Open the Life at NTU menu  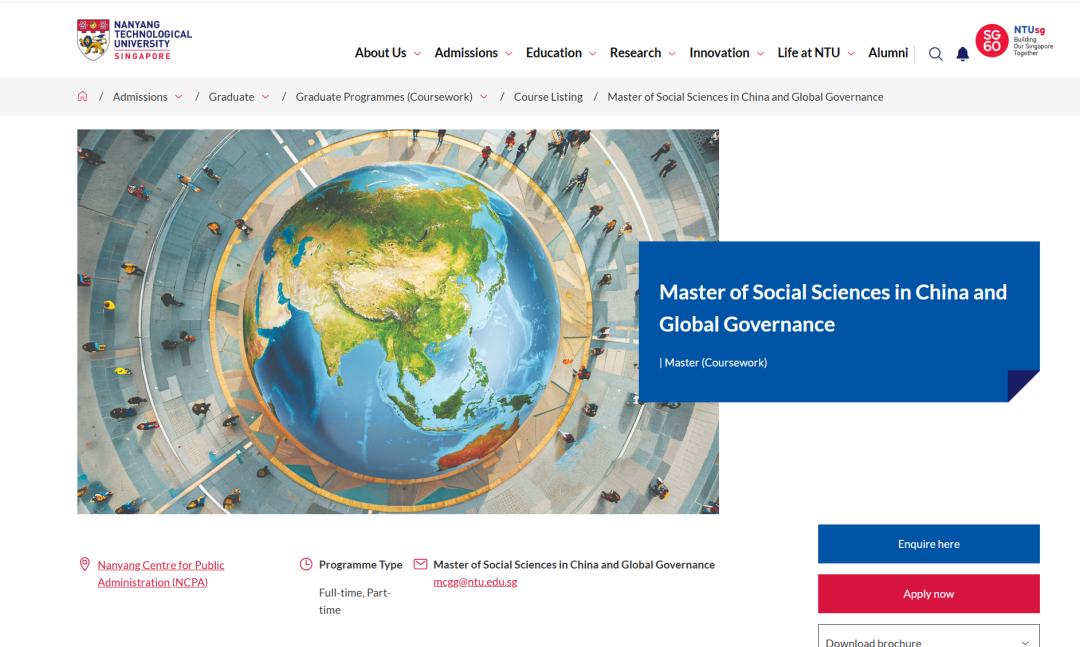pos(815,53)
